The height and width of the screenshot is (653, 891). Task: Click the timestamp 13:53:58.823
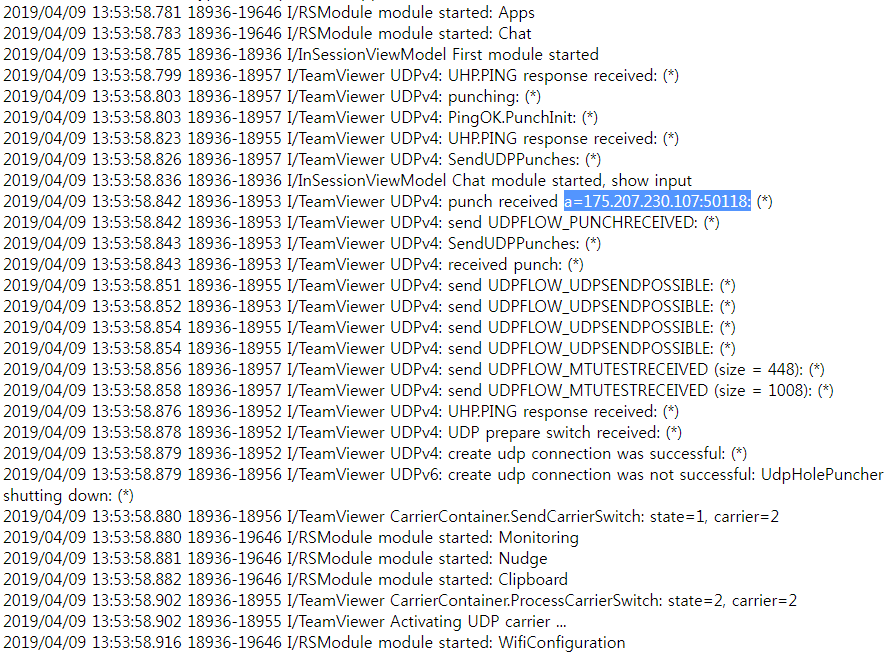click(136, 139)
